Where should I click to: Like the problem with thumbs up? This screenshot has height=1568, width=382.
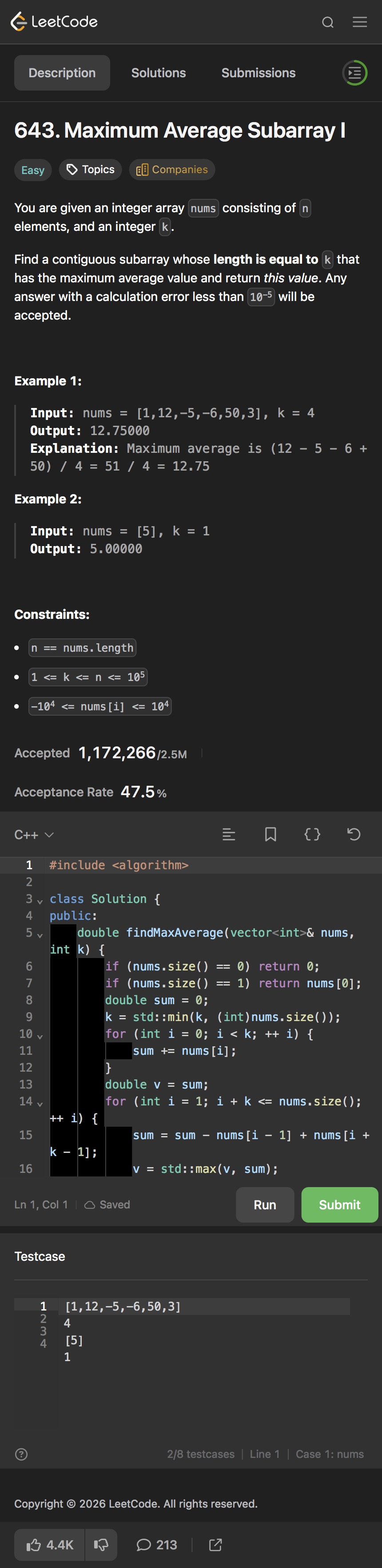tap(50, 1545)
